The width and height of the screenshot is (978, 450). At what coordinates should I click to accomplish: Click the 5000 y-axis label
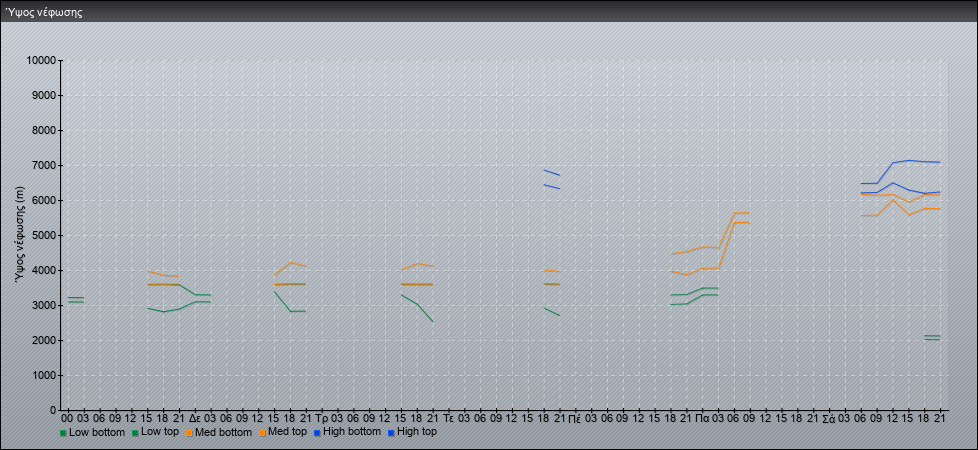(44, 235)
